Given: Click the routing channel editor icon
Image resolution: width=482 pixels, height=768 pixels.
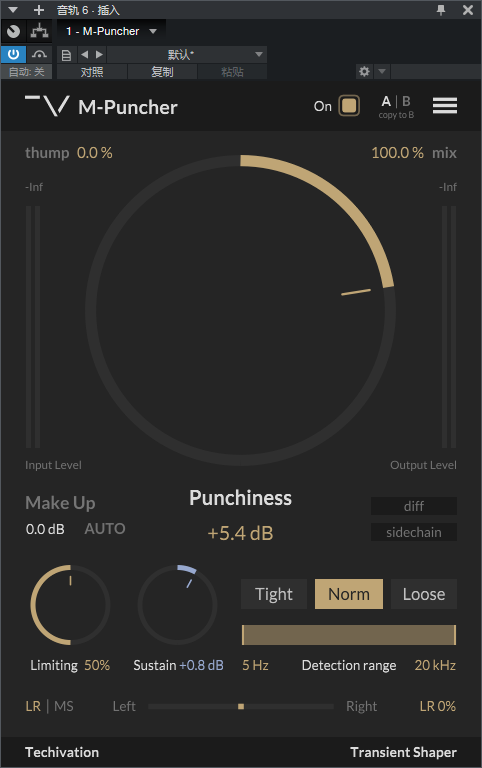Looking at the screenshot, I should pos(39,31).
